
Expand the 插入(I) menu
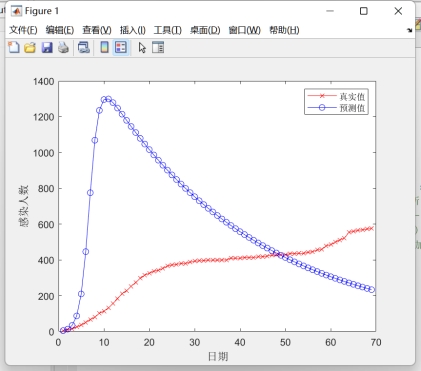point(133,30)
